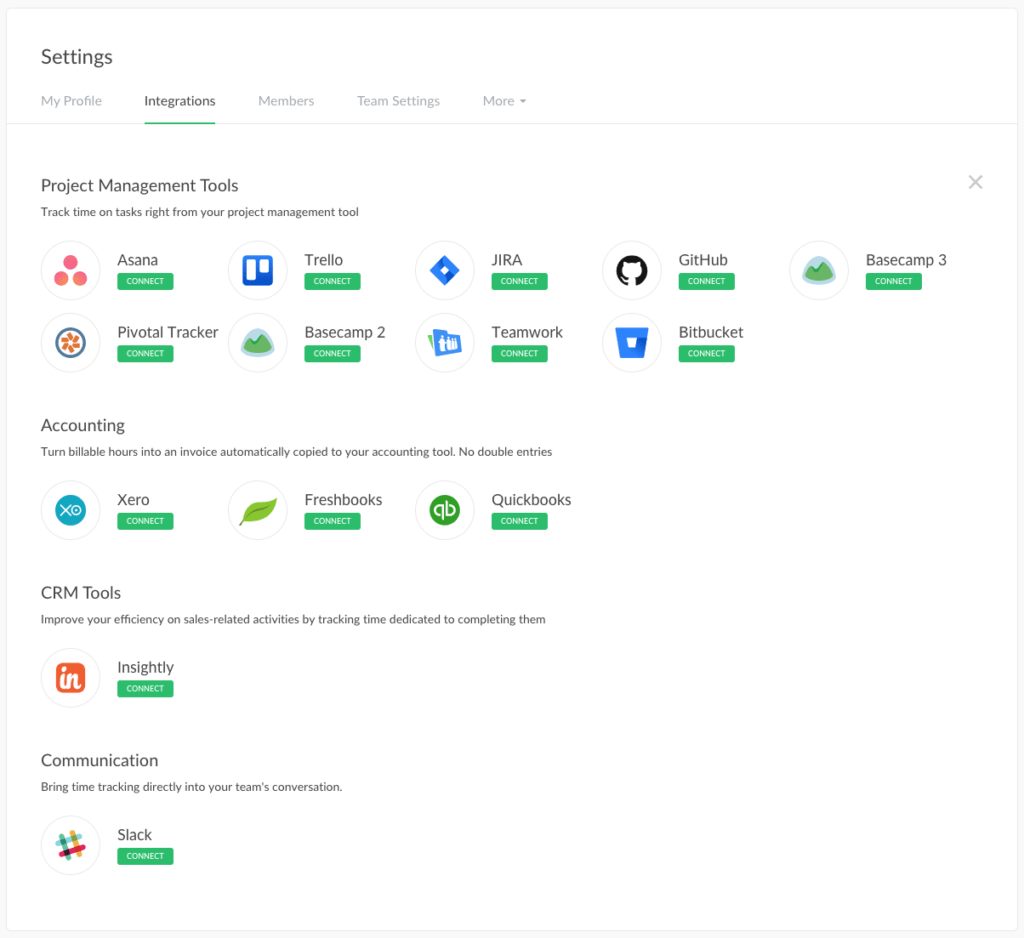Click the Teamwork integration icon

[444, 343]
